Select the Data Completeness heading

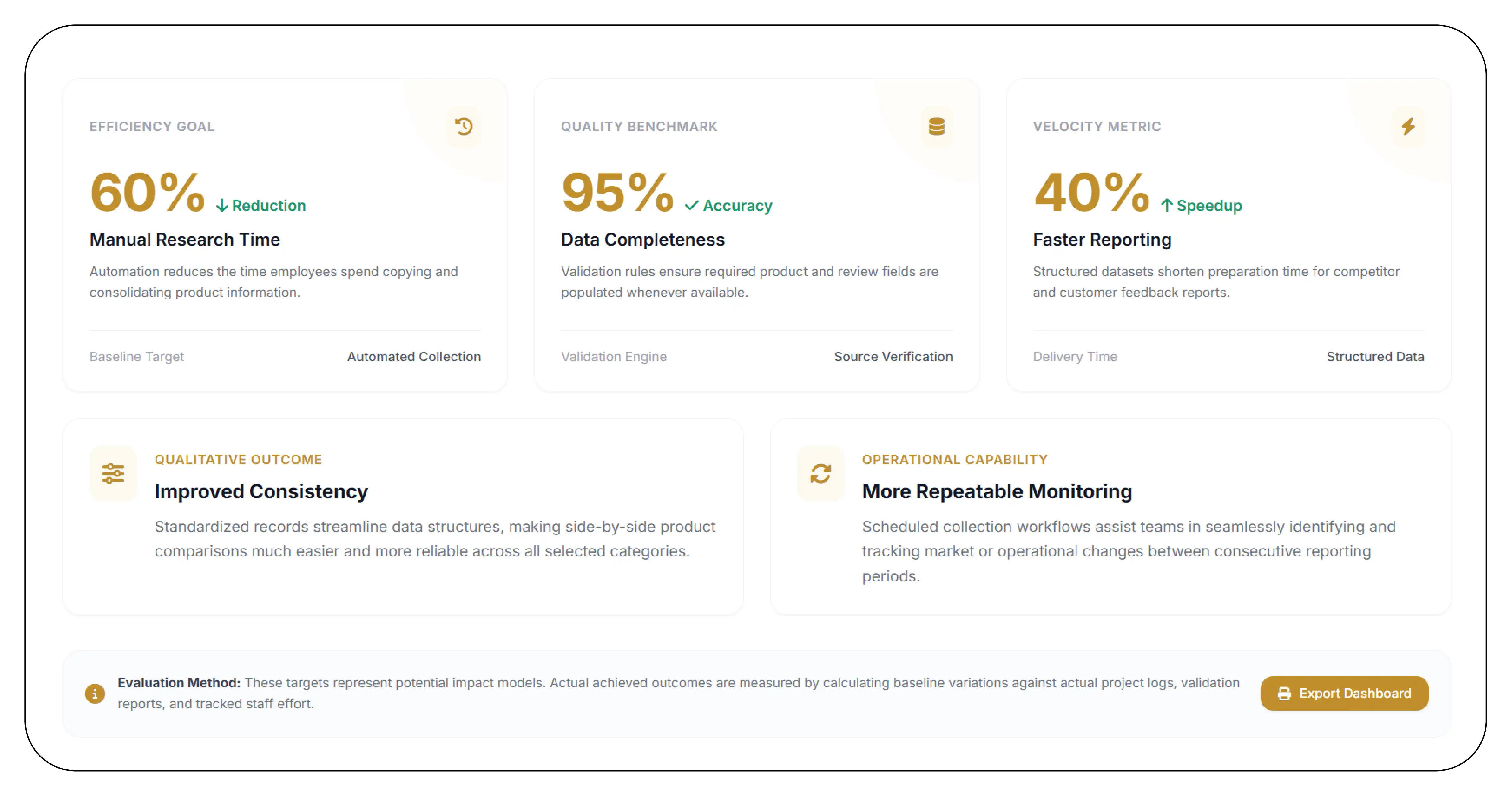click(x=643, y=239)
